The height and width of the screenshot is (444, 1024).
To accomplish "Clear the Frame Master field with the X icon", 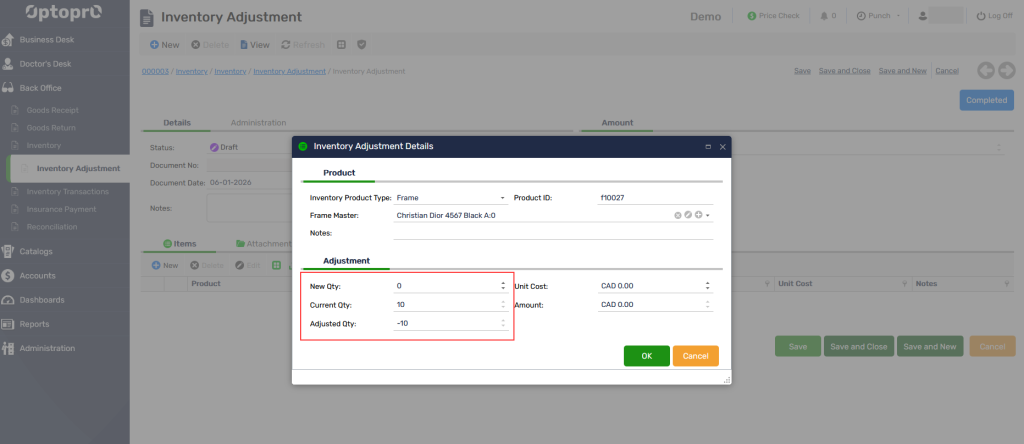I will pos(677,215).
